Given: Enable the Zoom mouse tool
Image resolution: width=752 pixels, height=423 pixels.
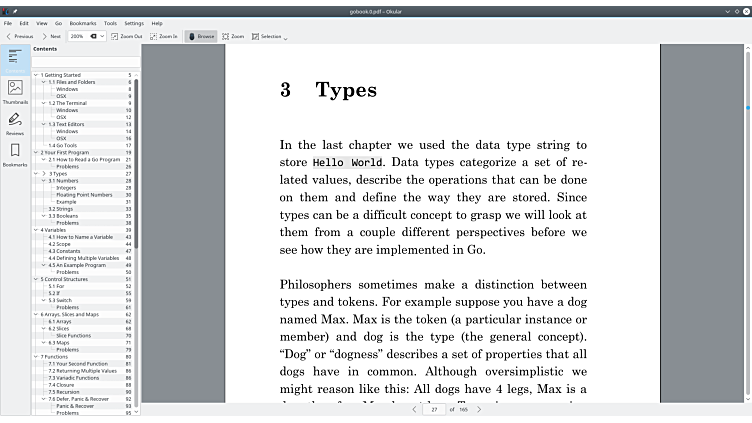Looking at the screenshot, I should tap(233, 36).
